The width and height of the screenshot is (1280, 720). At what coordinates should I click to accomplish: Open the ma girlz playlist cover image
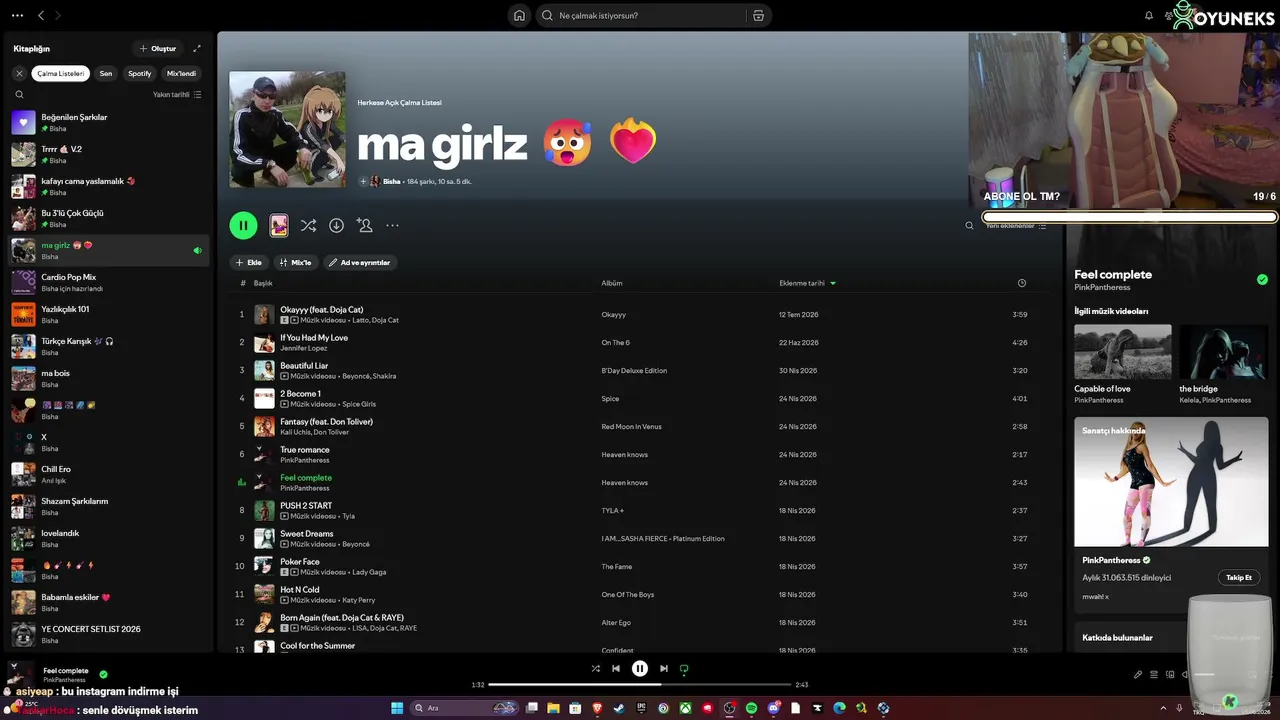287,129
